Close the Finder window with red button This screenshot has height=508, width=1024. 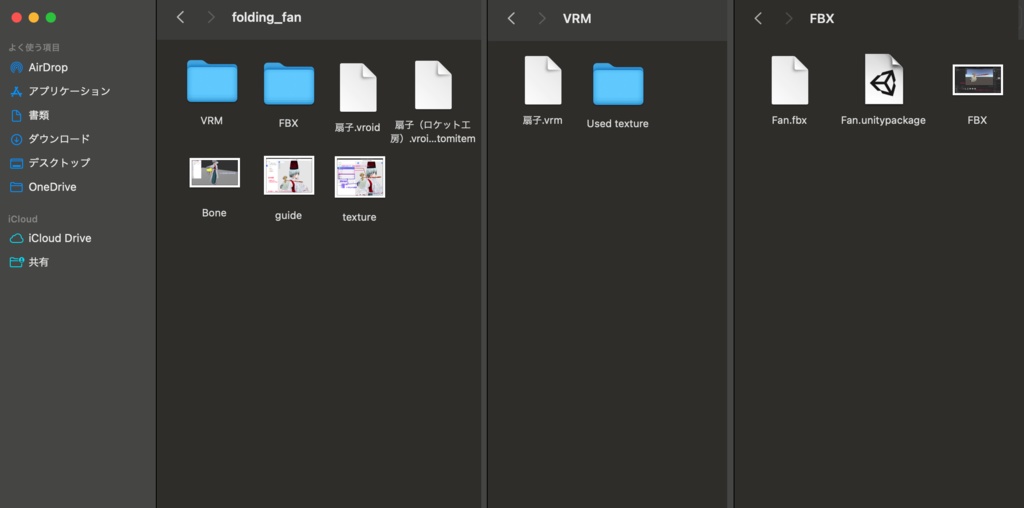point(17,18)
